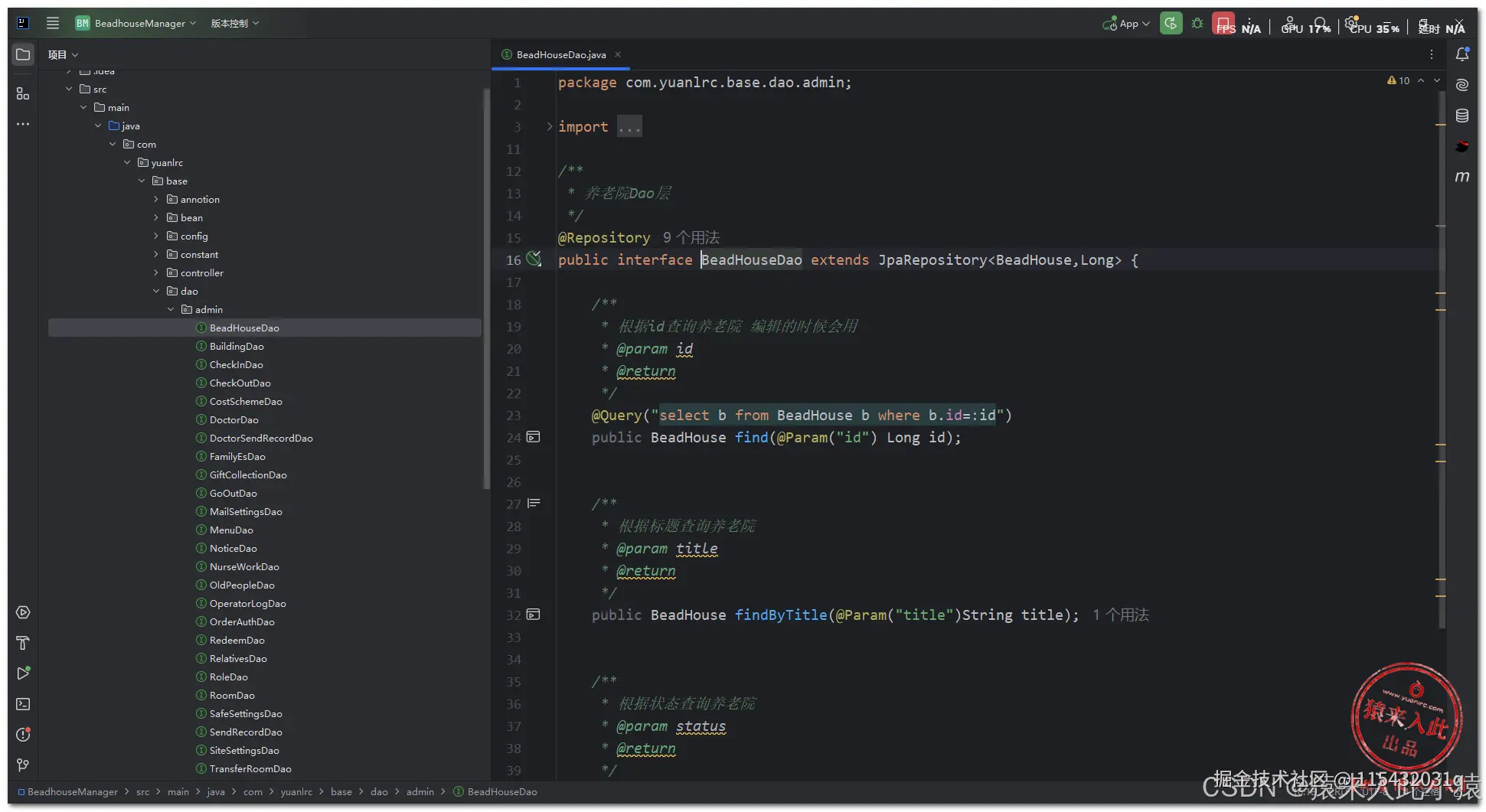Click the gutter icon on line 24

pyautogui.click(x=534, y=437)
